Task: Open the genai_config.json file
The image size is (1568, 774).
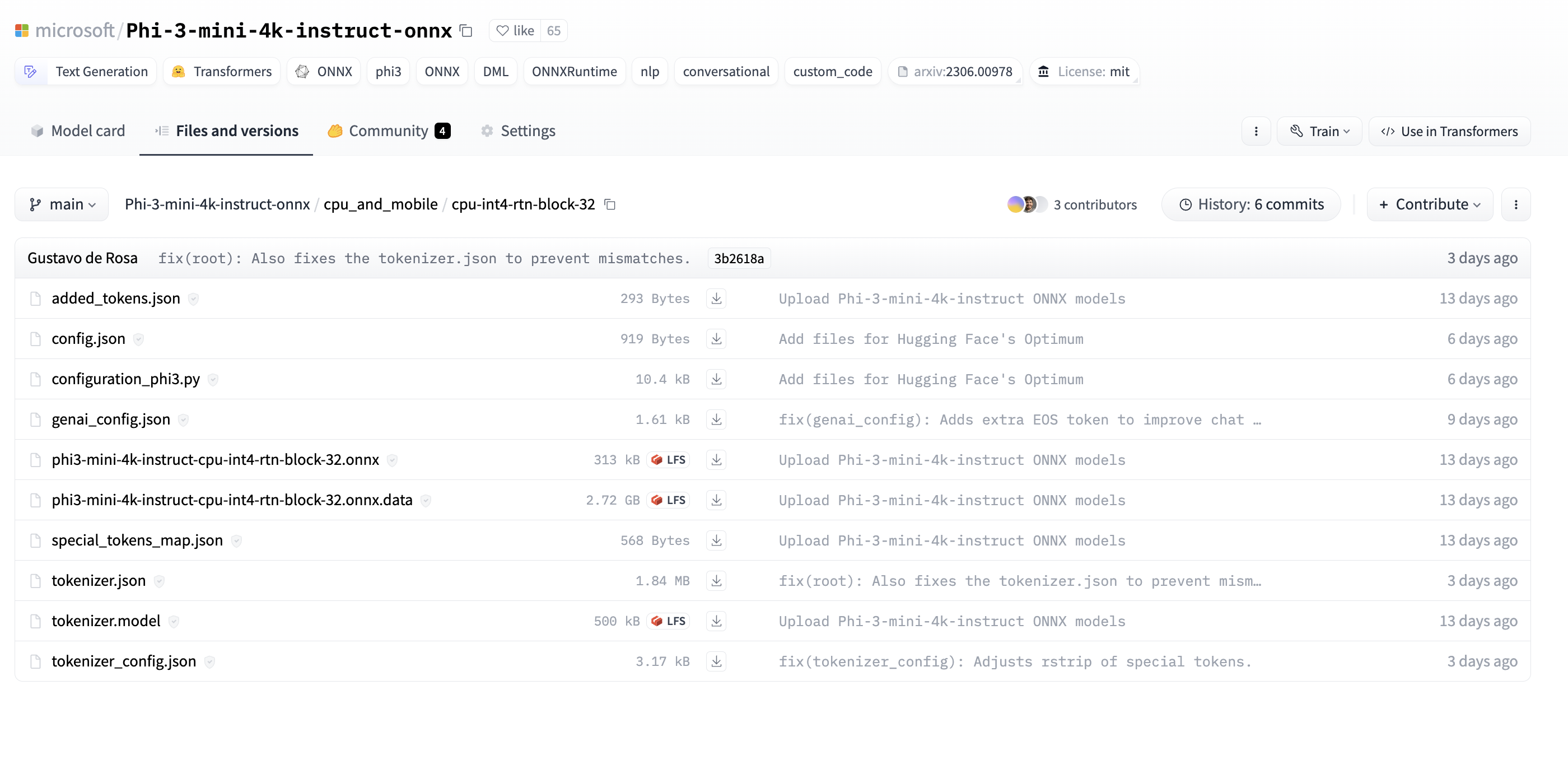Action: pyautogui.click(x=111, y=419)
